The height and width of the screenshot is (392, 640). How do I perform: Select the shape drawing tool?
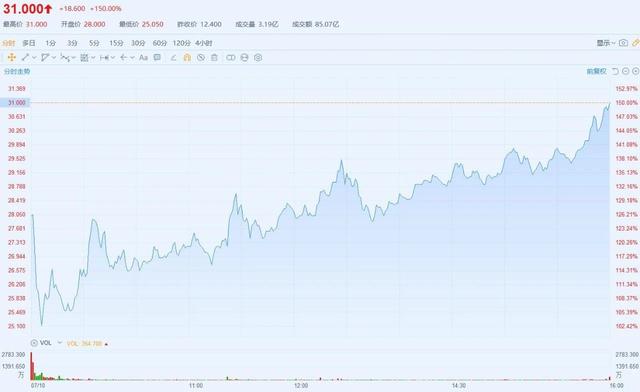pos(45,58)
